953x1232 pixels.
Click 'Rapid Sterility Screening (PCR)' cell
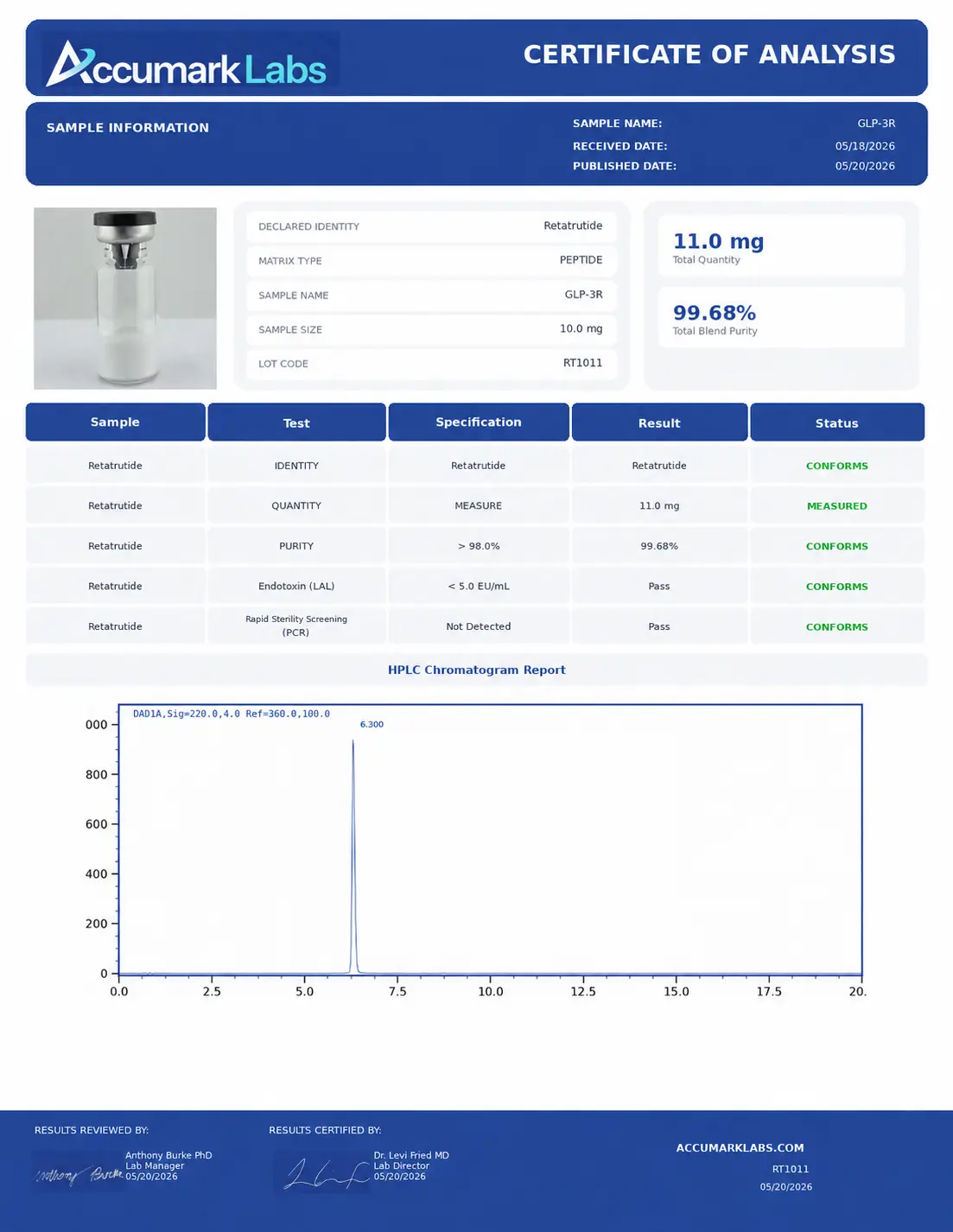coord(296,626)
